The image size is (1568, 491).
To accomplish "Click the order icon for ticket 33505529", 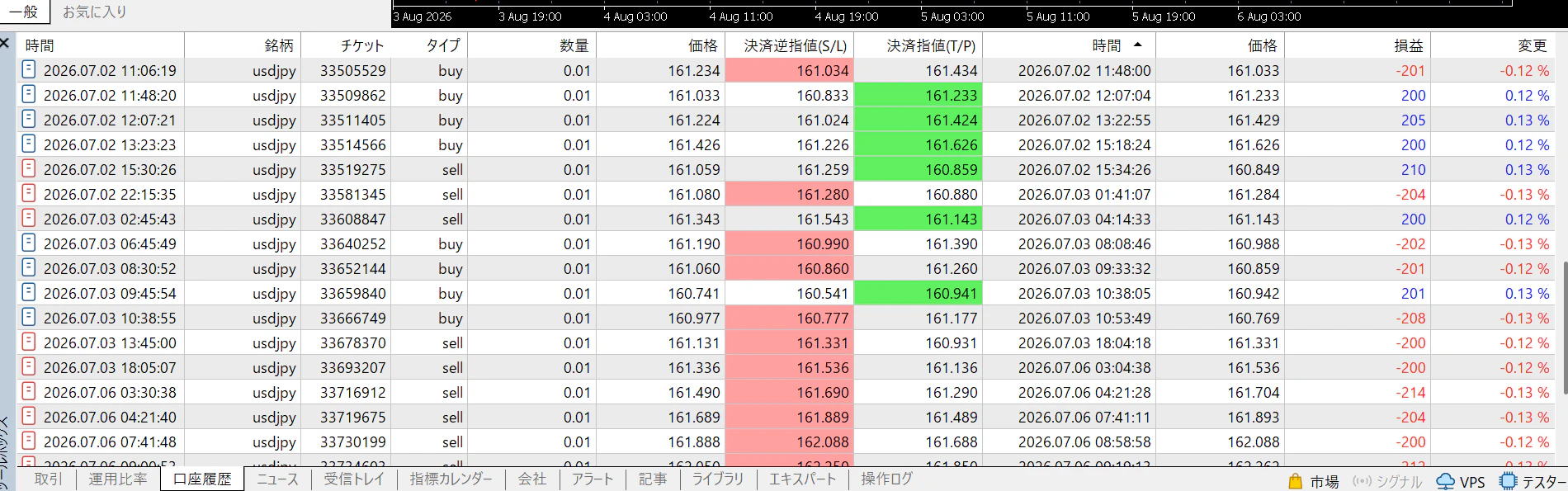I will (28, 69).
